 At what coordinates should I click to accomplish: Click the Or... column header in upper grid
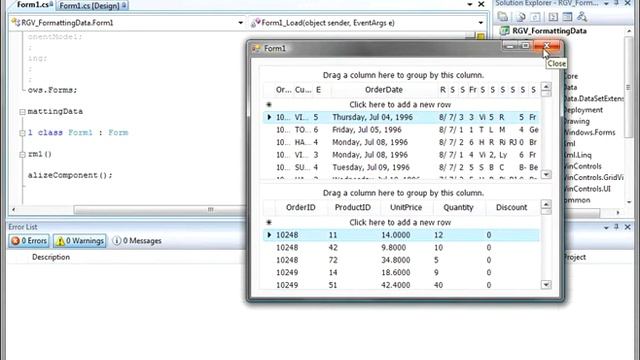tap(284, 90)
